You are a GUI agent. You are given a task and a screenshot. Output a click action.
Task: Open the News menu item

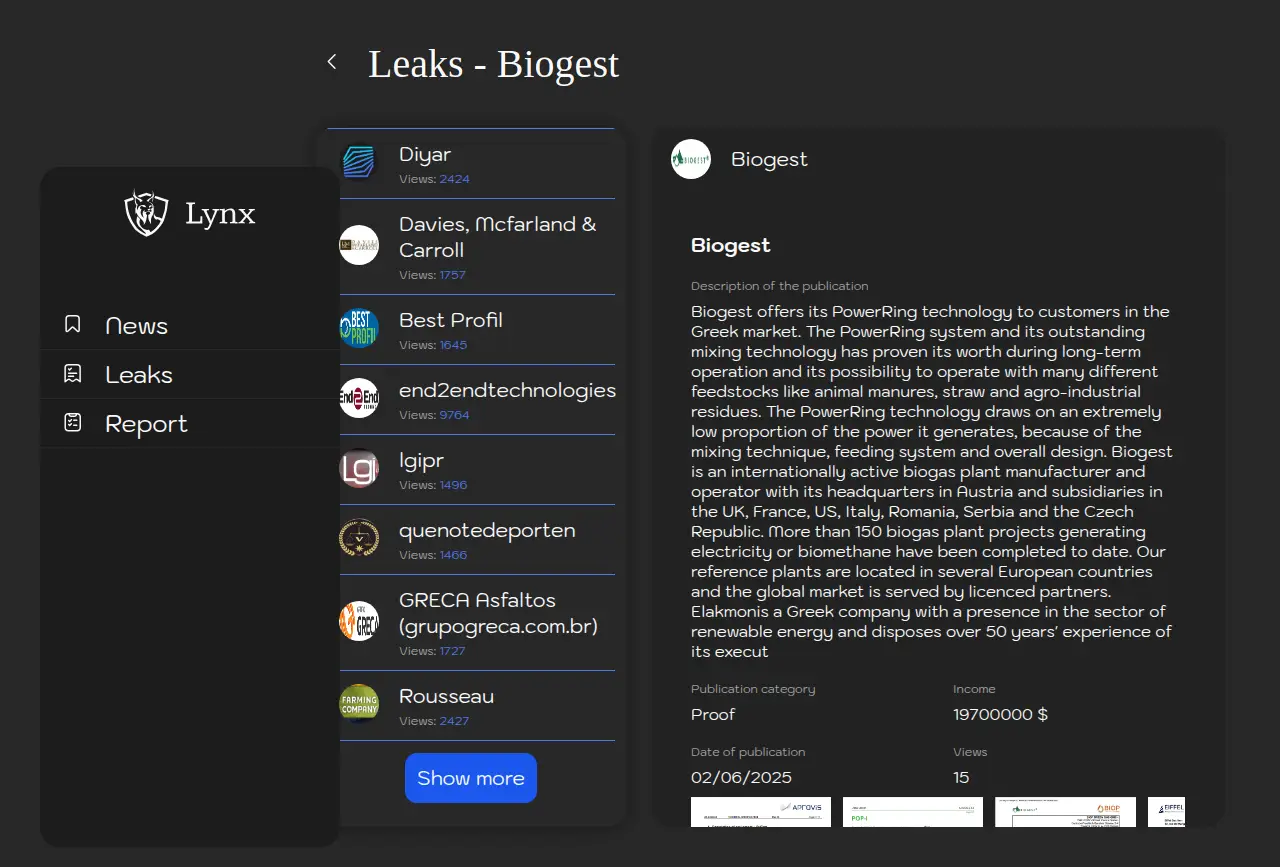click(x=136, y=326)
